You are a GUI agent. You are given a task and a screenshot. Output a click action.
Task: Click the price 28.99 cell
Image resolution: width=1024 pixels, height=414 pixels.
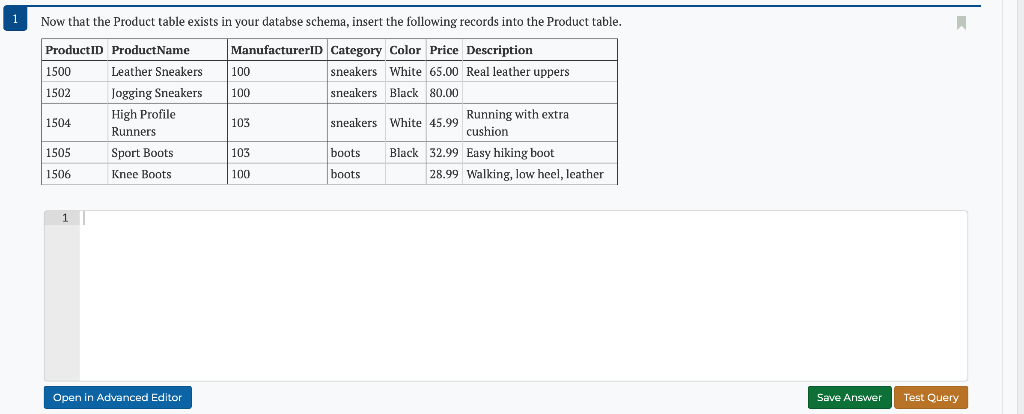pos(444,174)
